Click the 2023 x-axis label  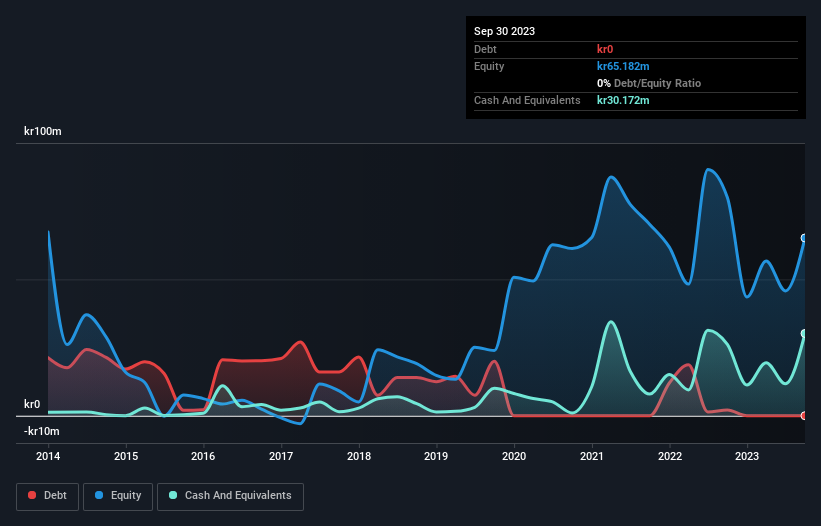coord(747,456)
